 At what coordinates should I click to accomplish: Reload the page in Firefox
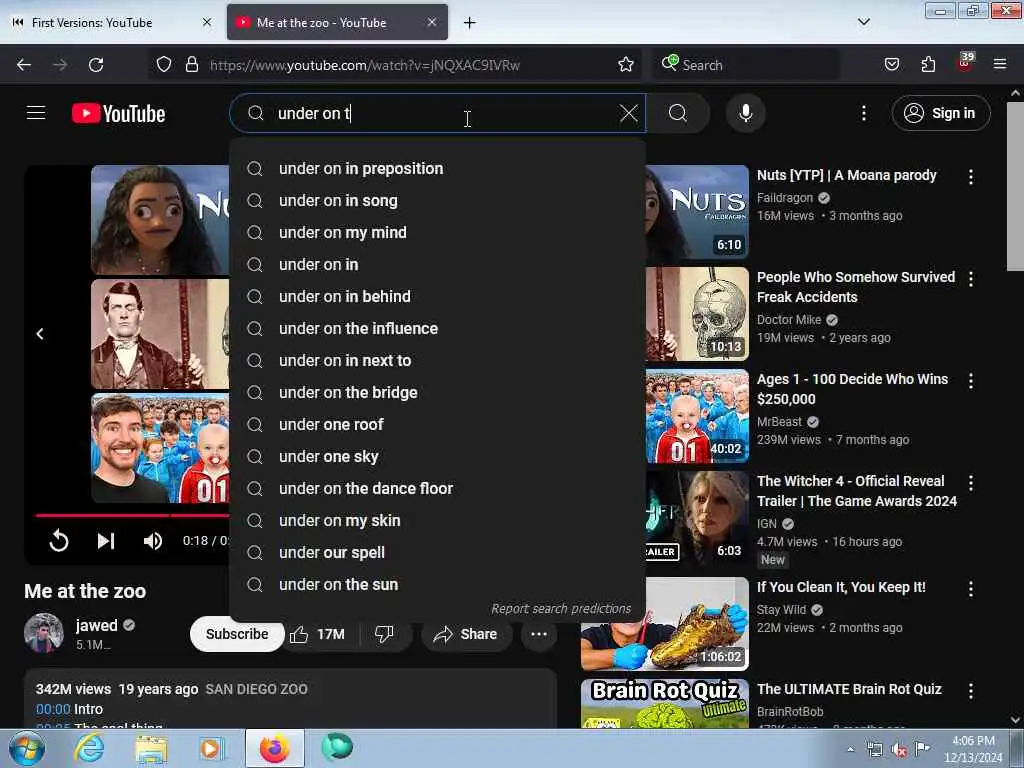(x=96, y=65)
